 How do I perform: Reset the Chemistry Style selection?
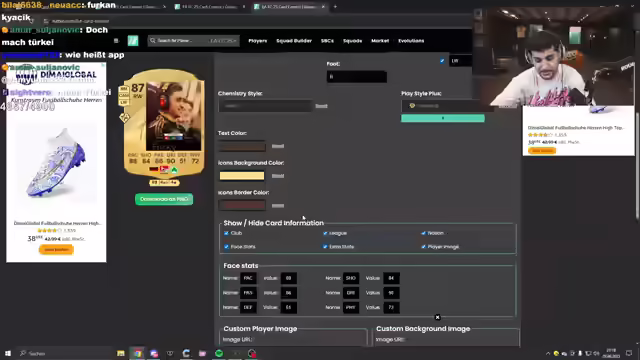click(321, 106)
